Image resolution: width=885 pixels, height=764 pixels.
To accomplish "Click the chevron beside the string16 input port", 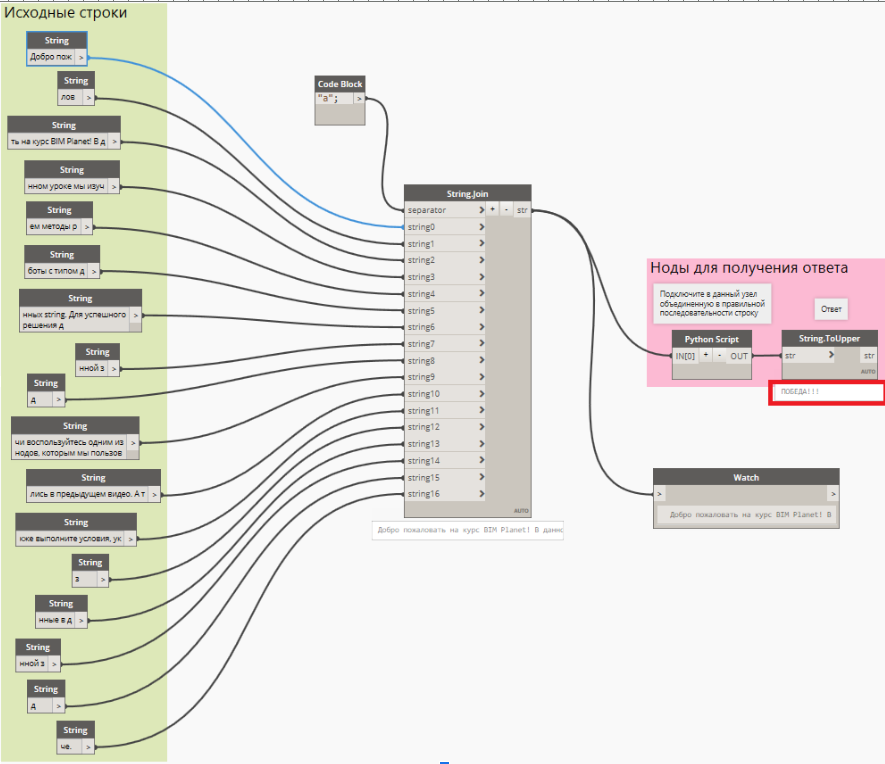I will coord(482,494).
